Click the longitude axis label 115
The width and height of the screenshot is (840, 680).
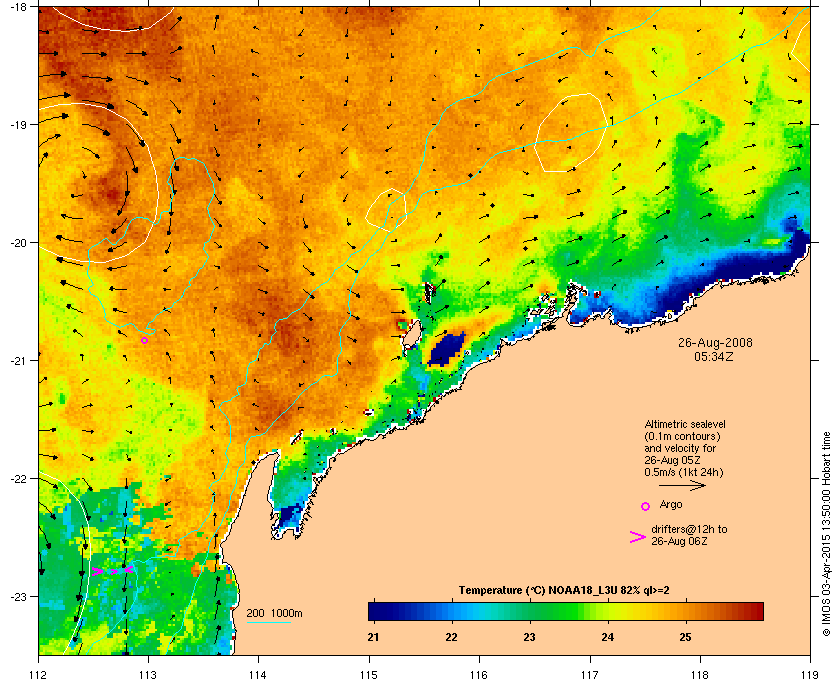[369, 675]
